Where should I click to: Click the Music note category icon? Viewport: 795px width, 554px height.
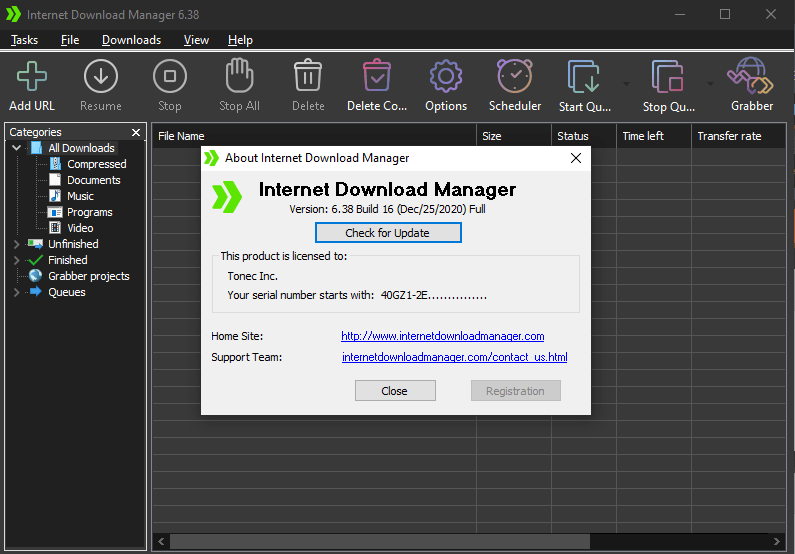[55, 196]
